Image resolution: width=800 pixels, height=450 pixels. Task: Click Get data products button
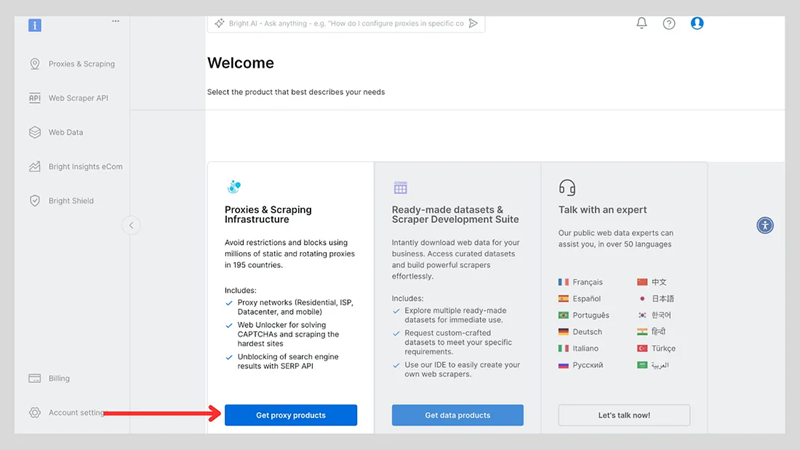[458, 415]
